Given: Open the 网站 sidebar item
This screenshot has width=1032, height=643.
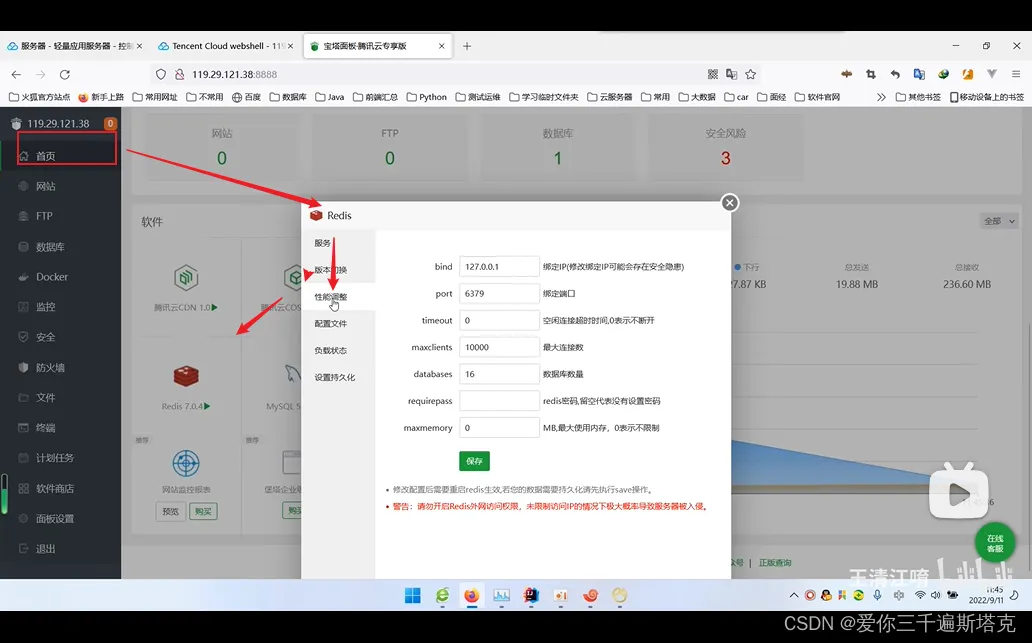Looking at the screenshot, I should (59, 186).
